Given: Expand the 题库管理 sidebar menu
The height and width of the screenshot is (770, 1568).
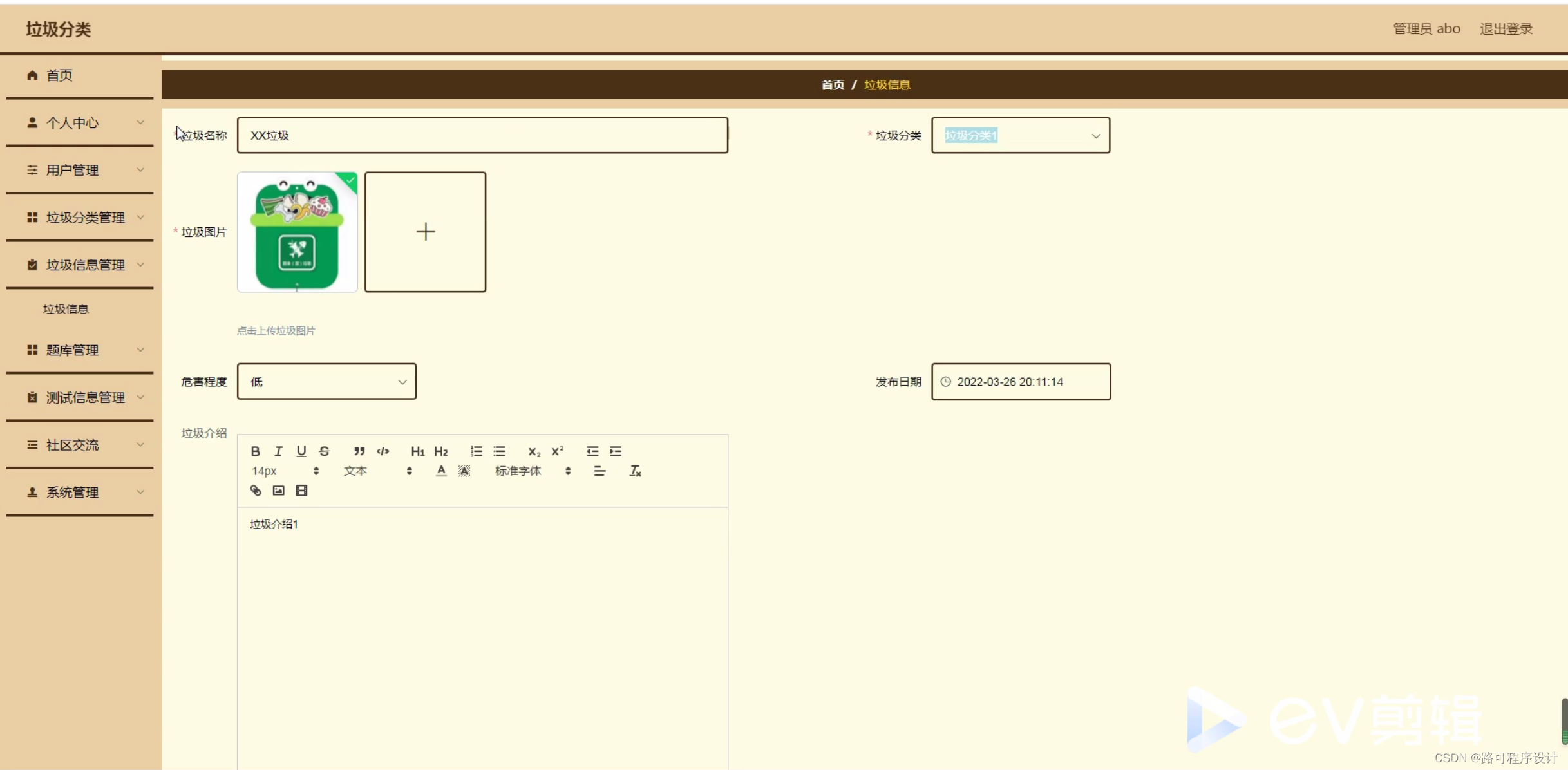Looking at the screenshot, I should coord(80,350).
